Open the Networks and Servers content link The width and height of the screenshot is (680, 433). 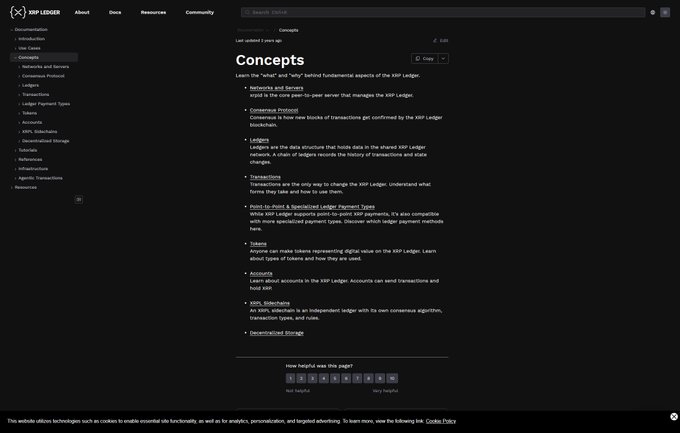276,88
